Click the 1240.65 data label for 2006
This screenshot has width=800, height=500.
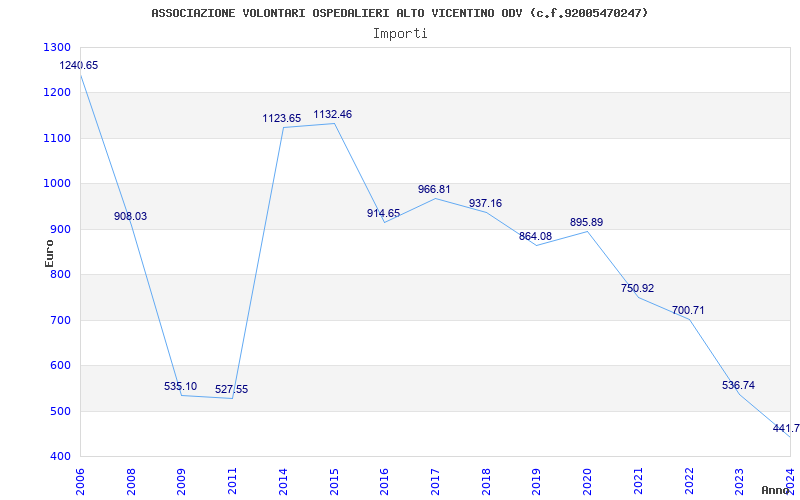pos(79,65)
